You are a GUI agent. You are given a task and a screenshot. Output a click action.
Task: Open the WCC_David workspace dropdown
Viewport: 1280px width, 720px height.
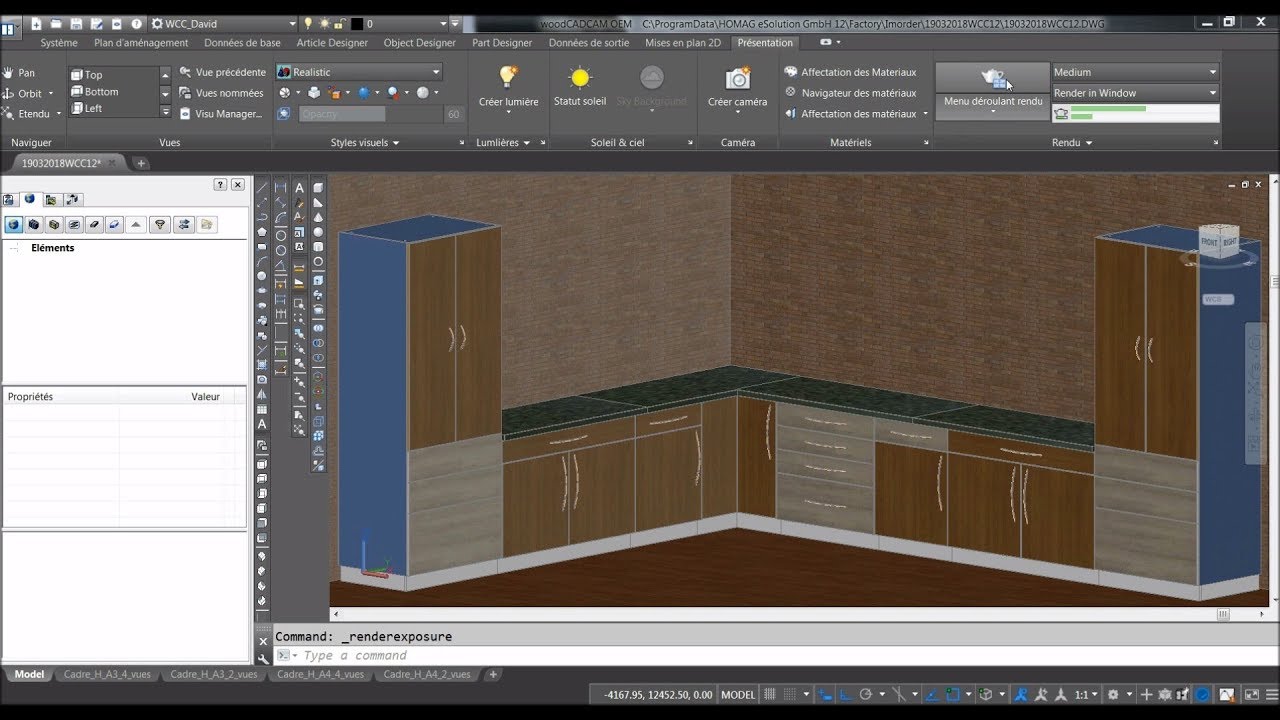click(x=224, y=23)
